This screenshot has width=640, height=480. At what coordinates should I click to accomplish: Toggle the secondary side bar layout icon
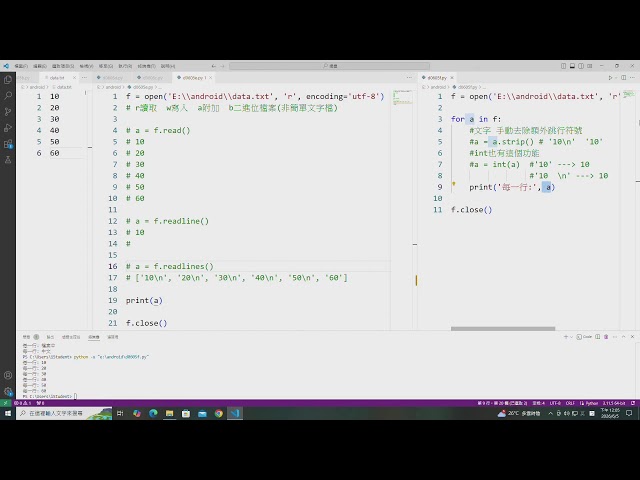coord(581,66)
